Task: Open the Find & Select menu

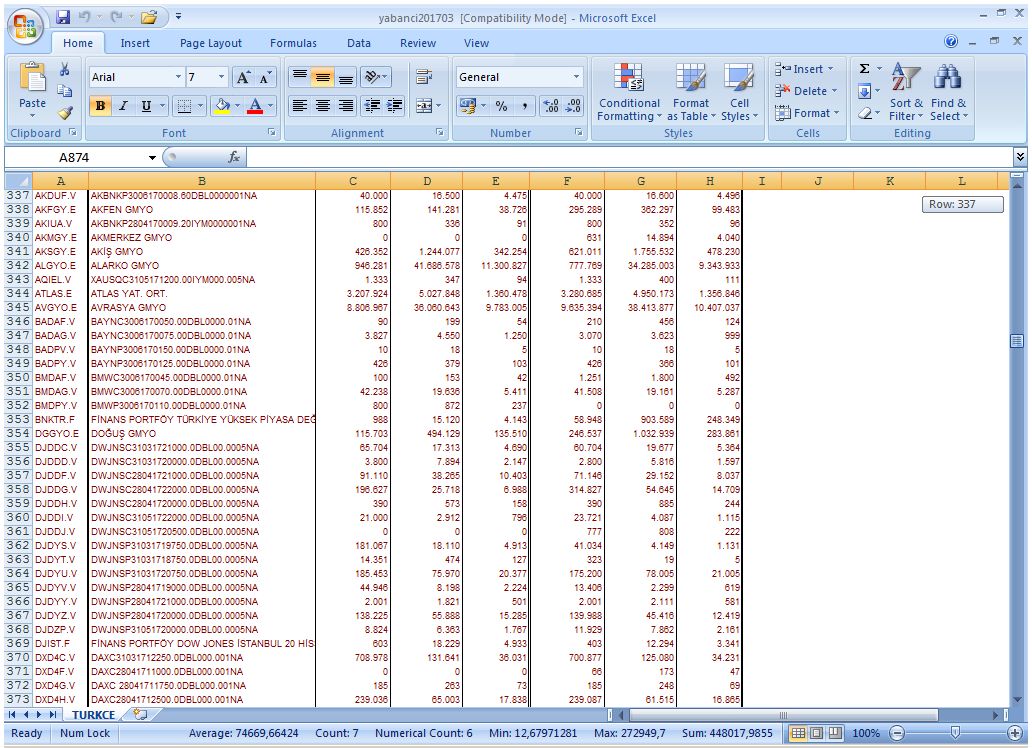Action: 948,92
